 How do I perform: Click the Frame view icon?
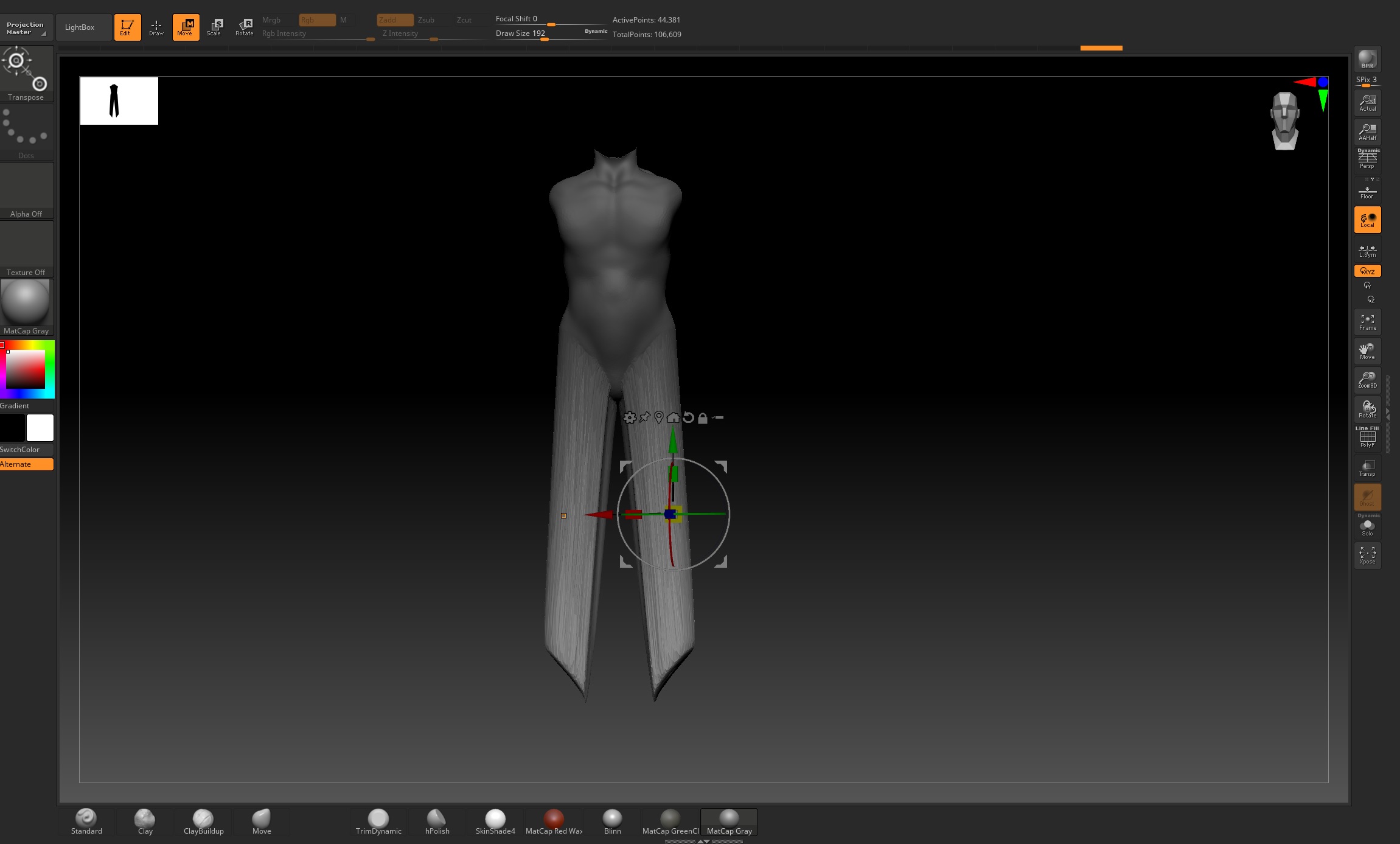click(1367, 322)
